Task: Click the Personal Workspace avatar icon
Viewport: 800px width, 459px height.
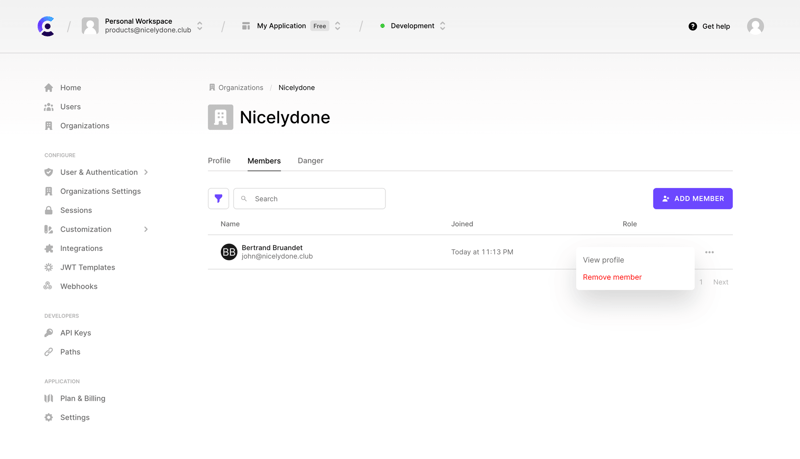Action: tap(90, 26)
